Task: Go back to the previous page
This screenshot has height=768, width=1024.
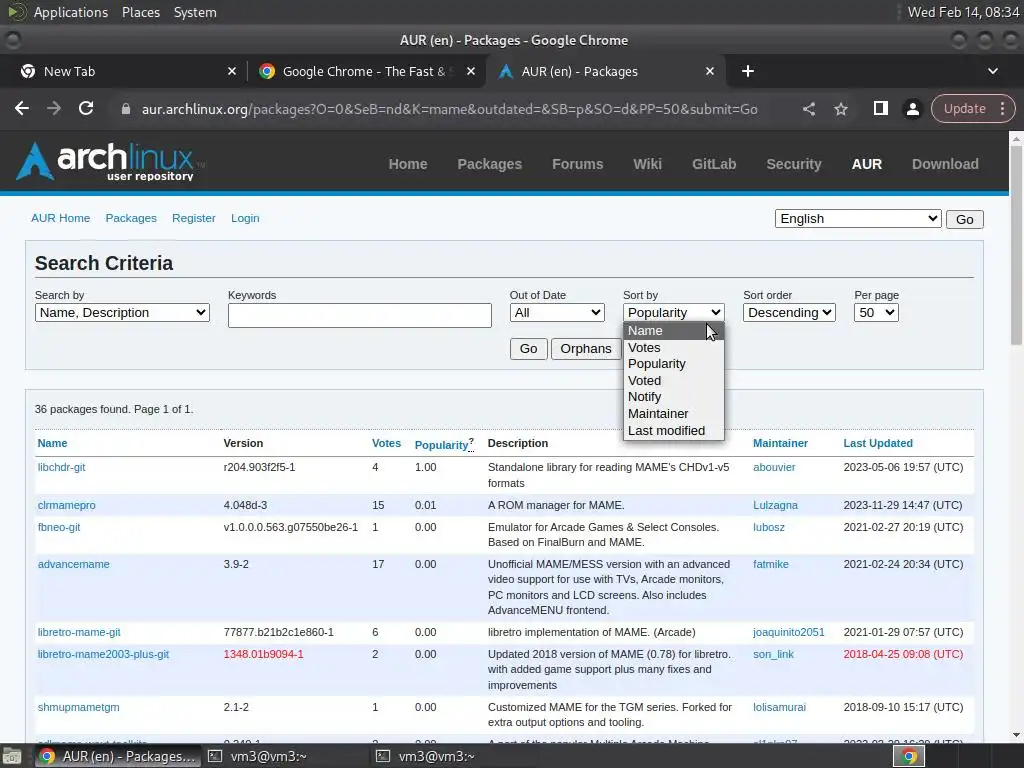Action: tap(22, 108)
